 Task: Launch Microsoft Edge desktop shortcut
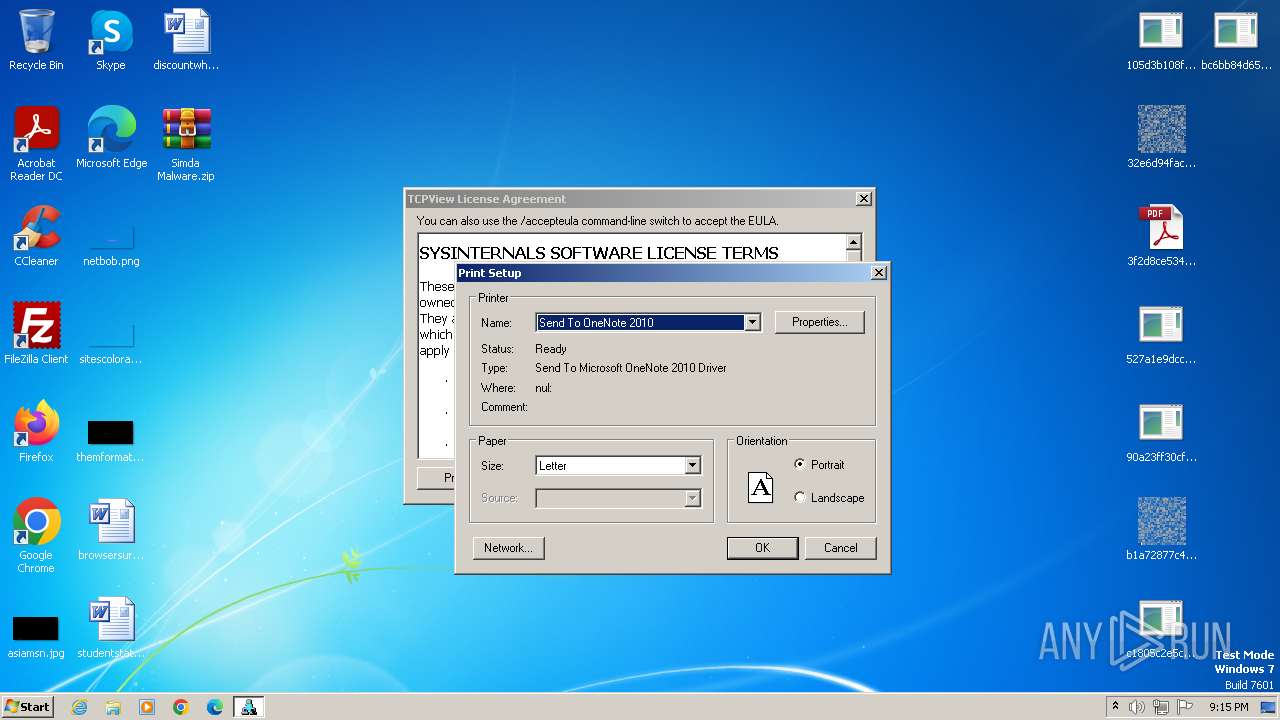[111, 138]
